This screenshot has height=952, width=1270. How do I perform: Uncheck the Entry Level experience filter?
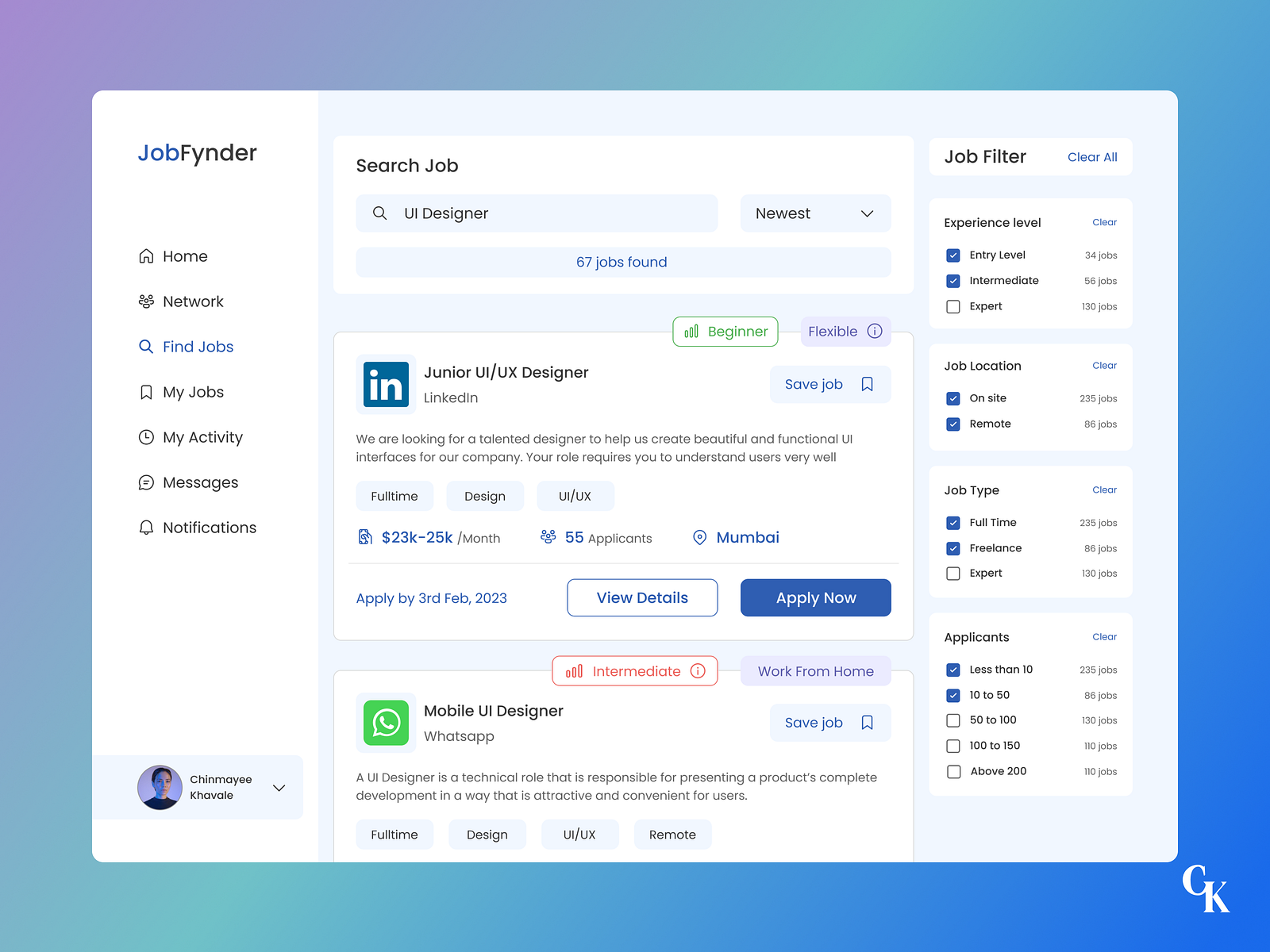coord(952,255)
